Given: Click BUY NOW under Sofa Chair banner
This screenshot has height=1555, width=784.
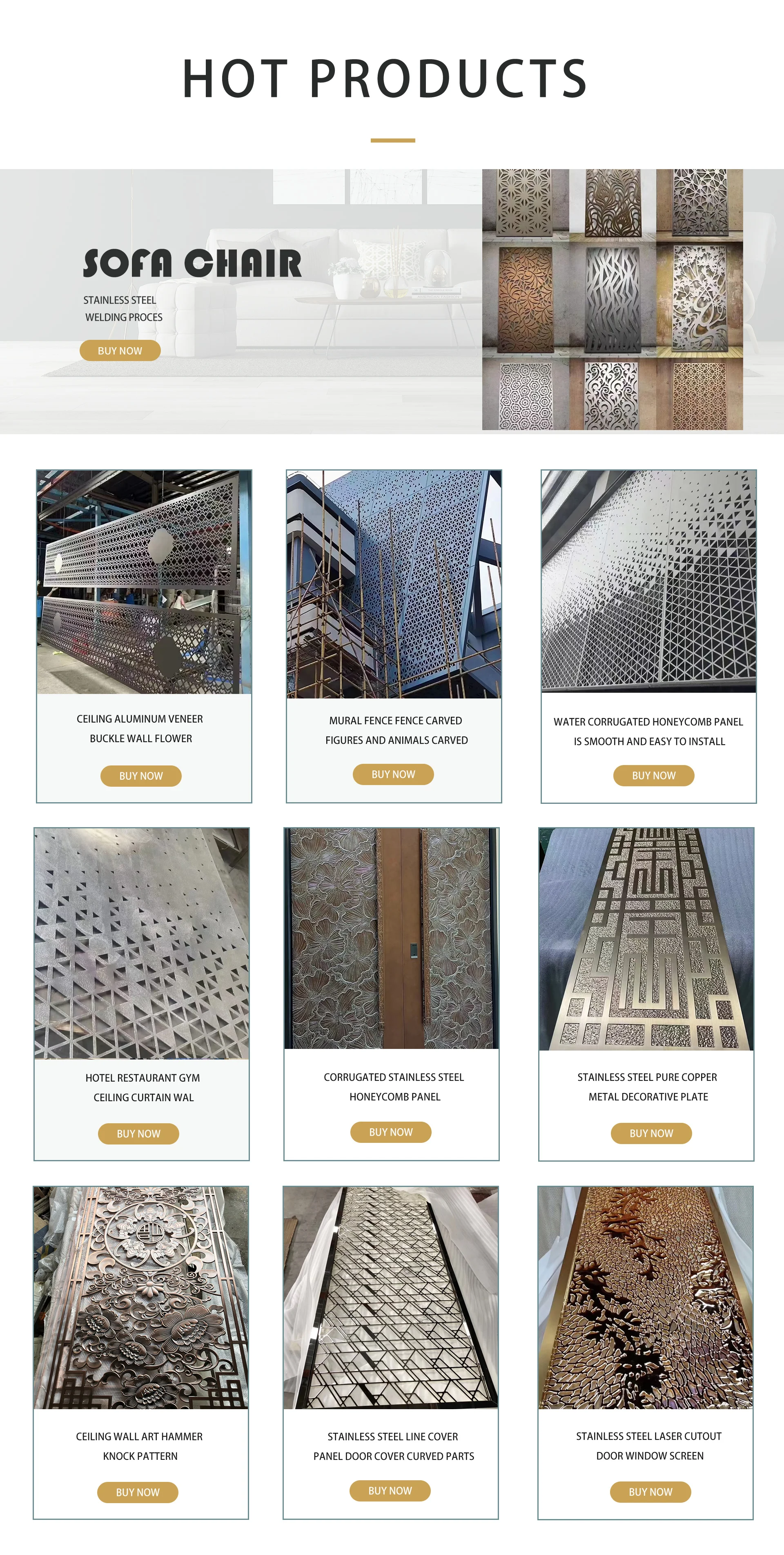Looking at the screenshot, I should (120, 351).
